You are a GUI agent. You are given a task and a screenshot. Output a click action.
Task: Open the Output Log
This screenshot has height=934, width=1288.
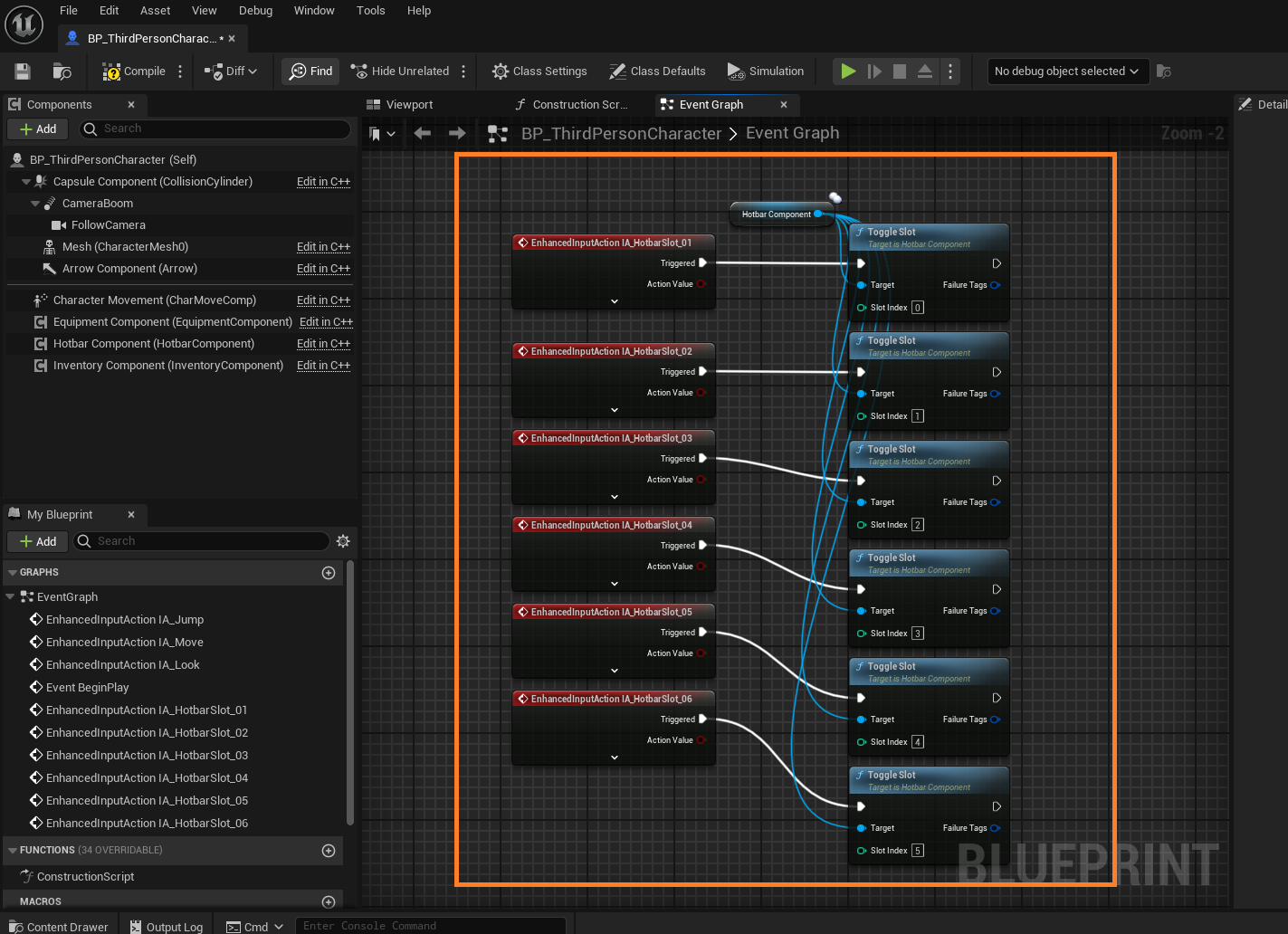(x=167, y=927)
